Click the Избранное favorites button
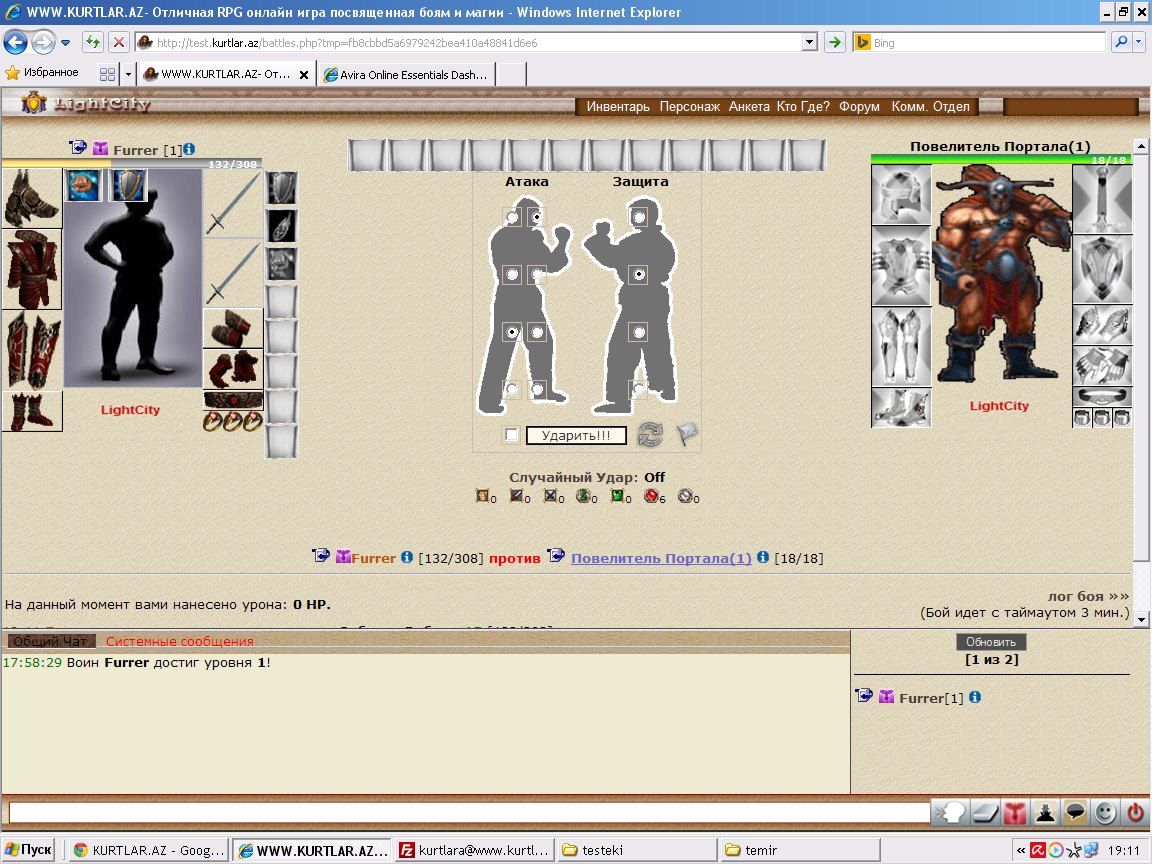Screen dimensions: 1152x864 tap(42, 73)
